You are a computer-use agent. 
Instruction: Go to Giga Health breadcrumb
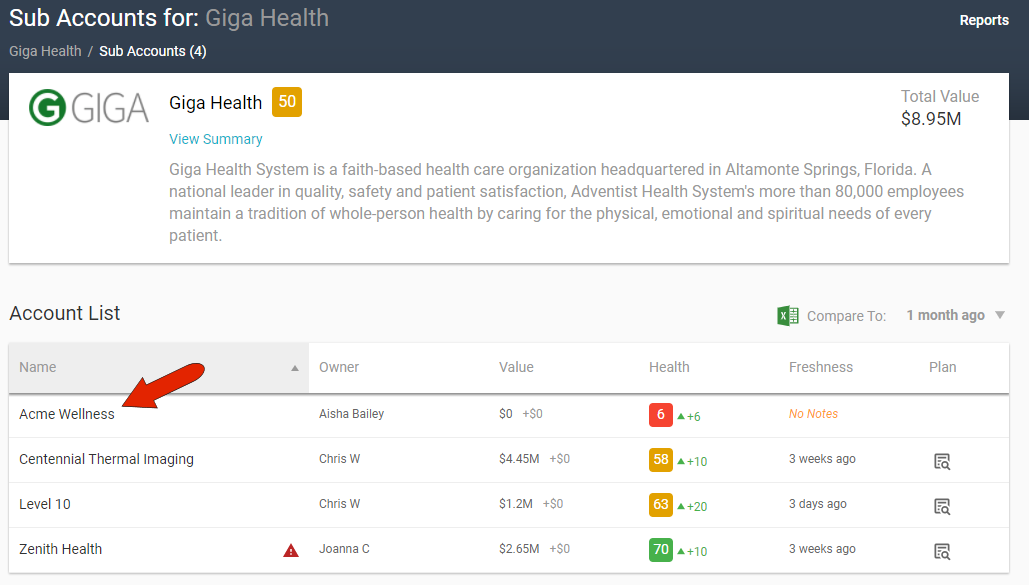pos(45,51)
